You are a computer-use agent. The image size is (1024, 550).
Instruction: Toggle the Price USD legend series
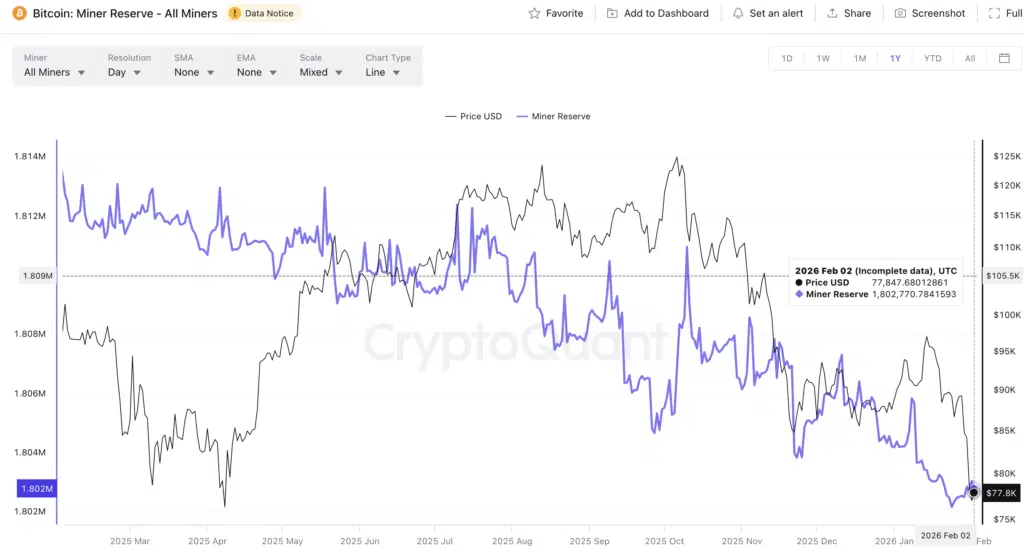click(474, 117)
